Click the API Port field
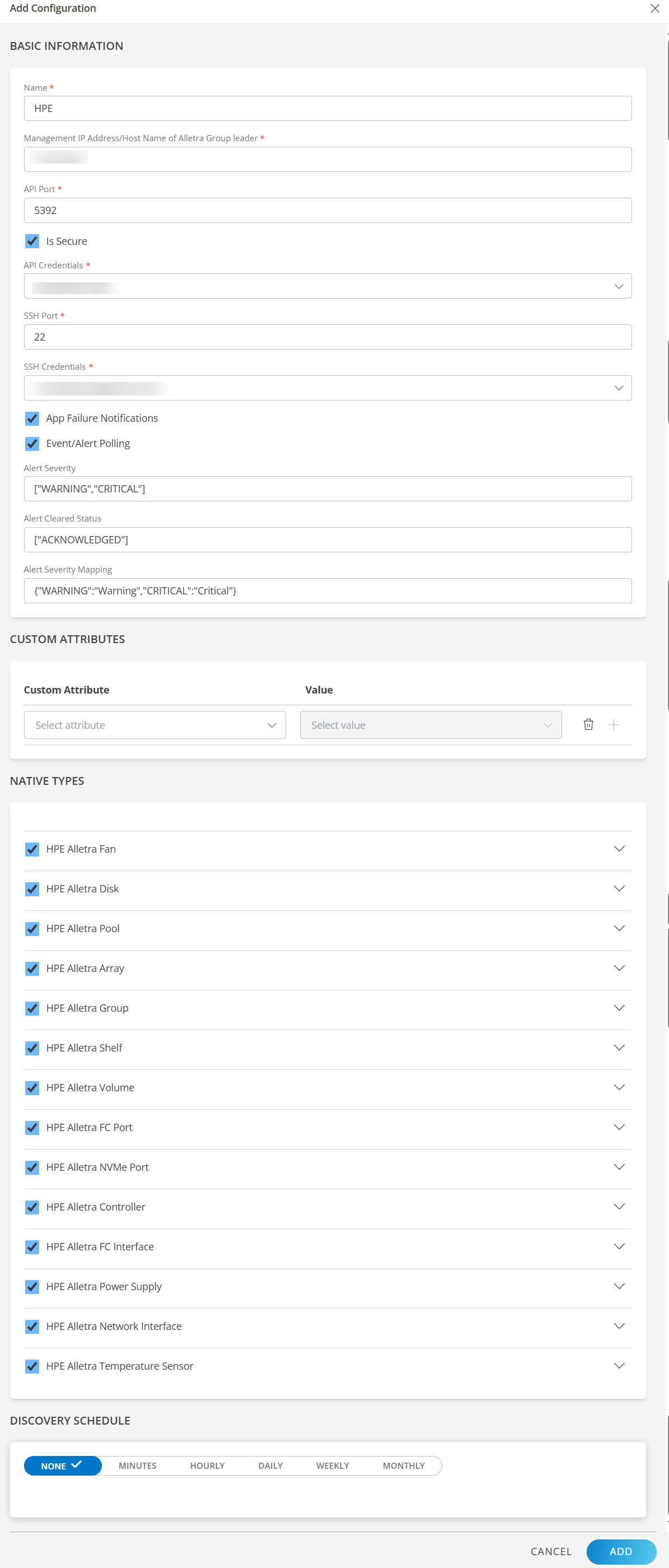 tap(328, 211)
